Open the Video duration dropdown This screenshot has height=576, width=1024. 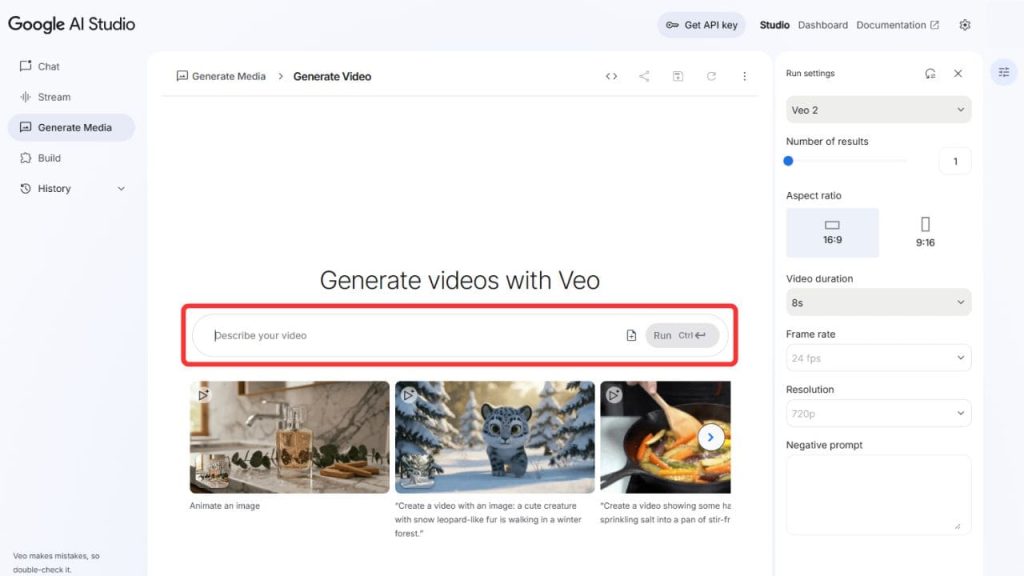coord(878,302)
